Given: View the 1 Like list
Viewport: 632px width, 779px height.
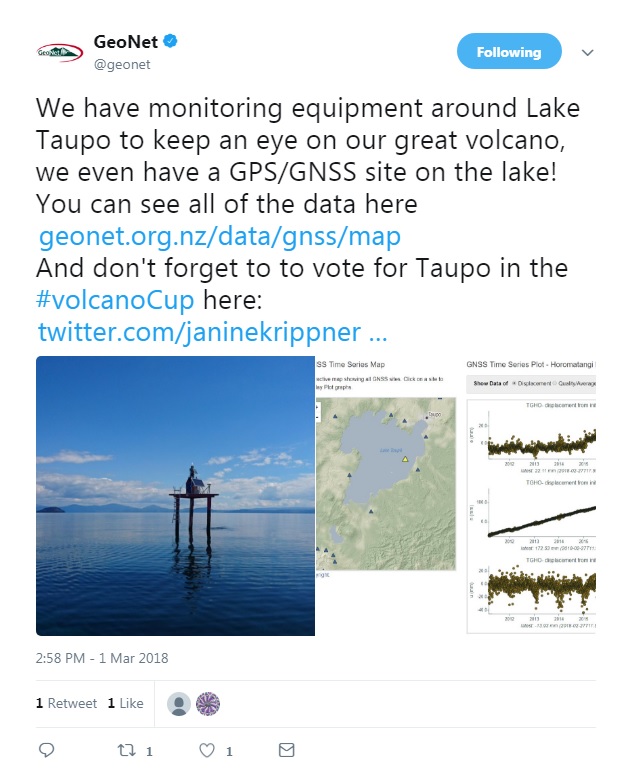Looking at the screenshot, I should click(126, 703).
